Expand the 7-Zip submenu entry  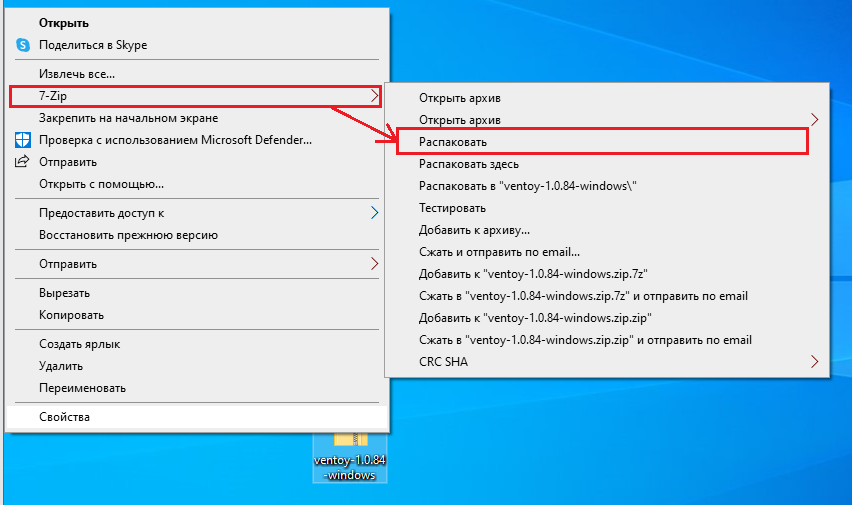[x=196, y=96]
